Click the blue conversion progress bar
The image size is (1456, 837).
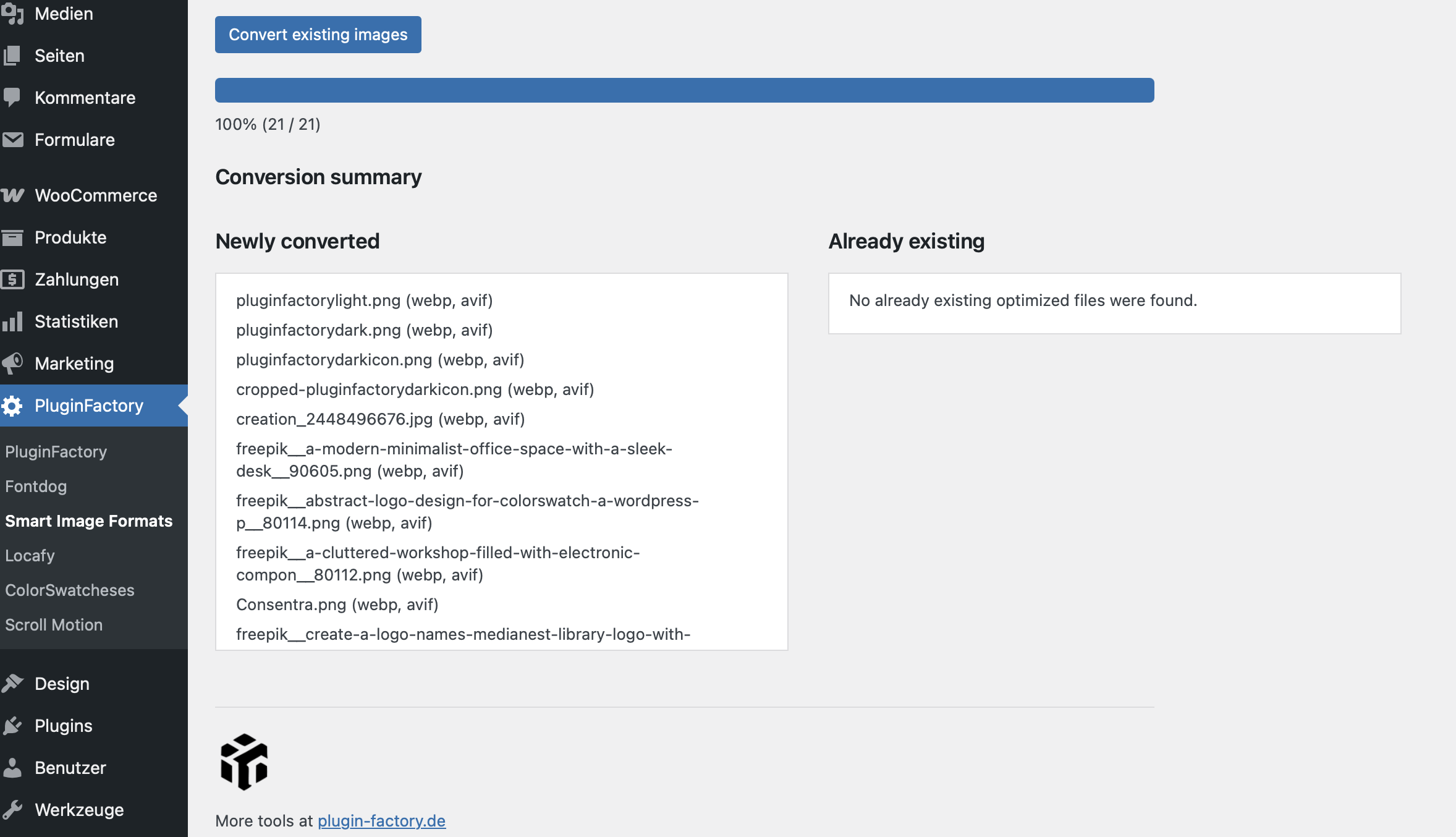pos(684,90)
